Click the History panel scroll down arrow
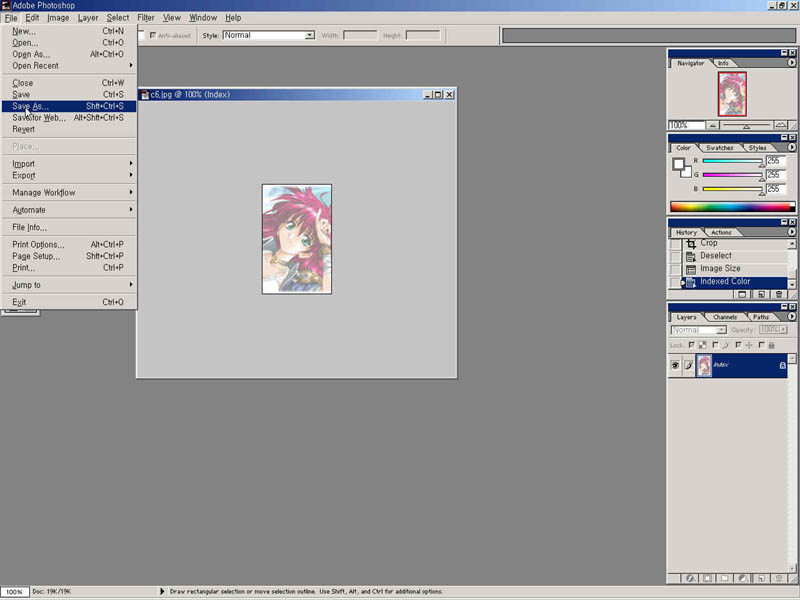This screenshot has height=600, width=800. (x=791, y=284)
